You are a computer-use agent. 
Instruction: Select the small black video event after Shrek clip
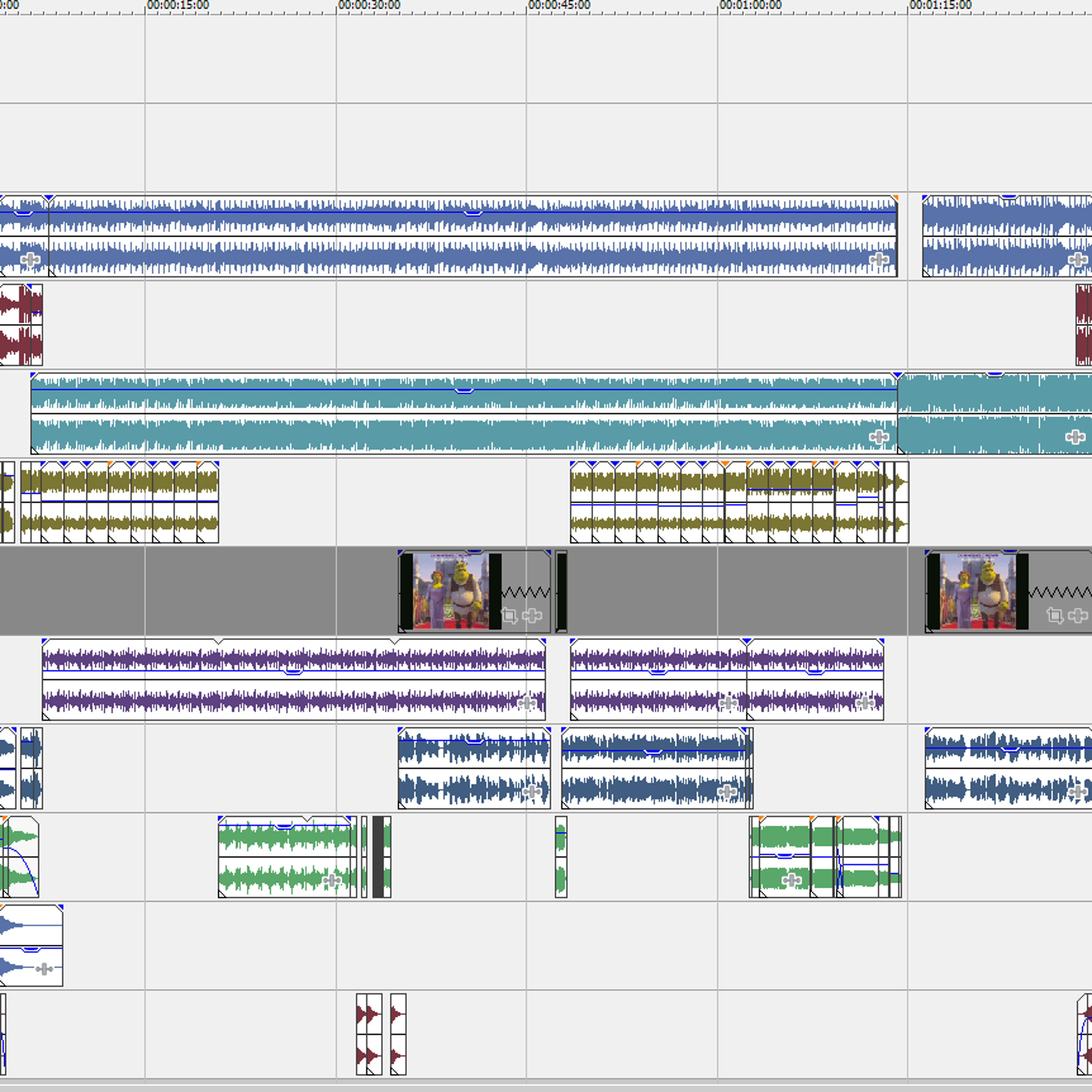(x=561, y=591)
